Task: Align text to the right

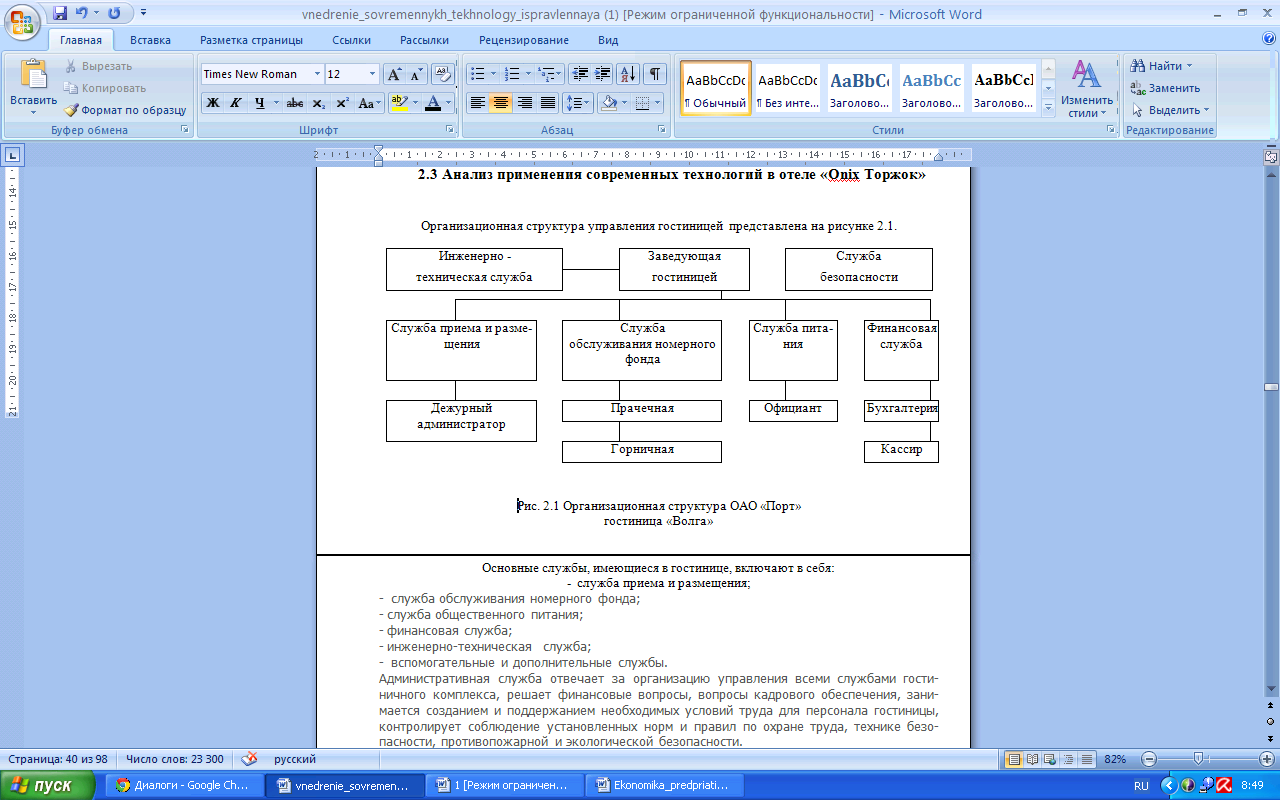Action: (x=524, y=102)
